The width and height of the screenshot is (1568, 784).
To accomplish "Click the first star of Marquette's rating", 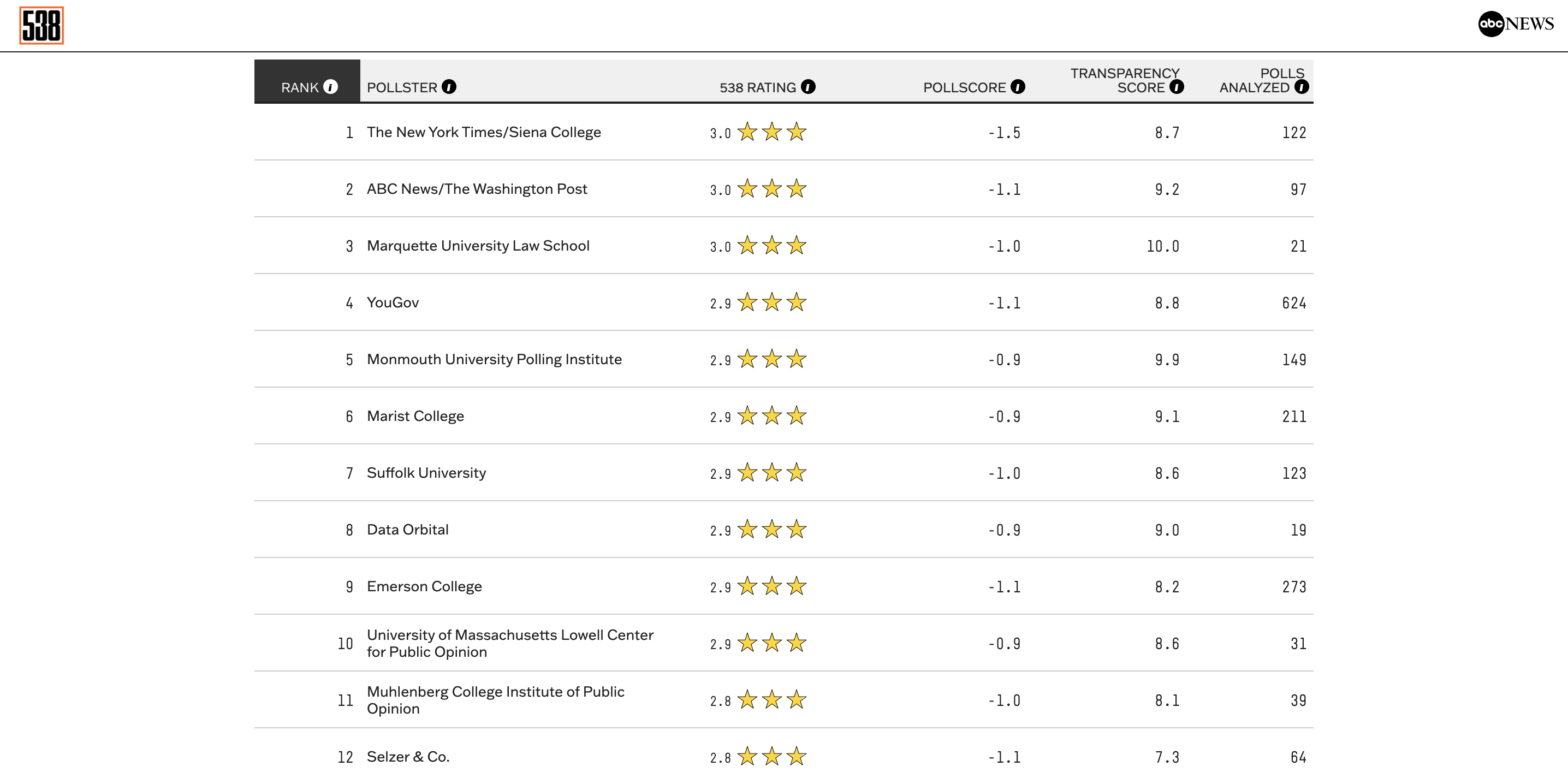I will coord(747,245).
